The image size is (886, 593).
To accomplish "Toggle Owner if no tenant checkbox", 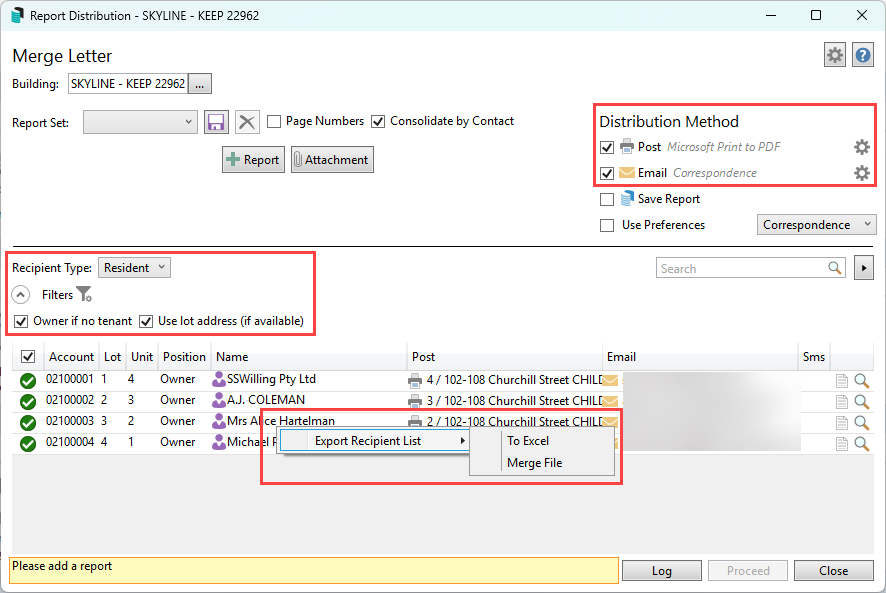I will [21, 322].
